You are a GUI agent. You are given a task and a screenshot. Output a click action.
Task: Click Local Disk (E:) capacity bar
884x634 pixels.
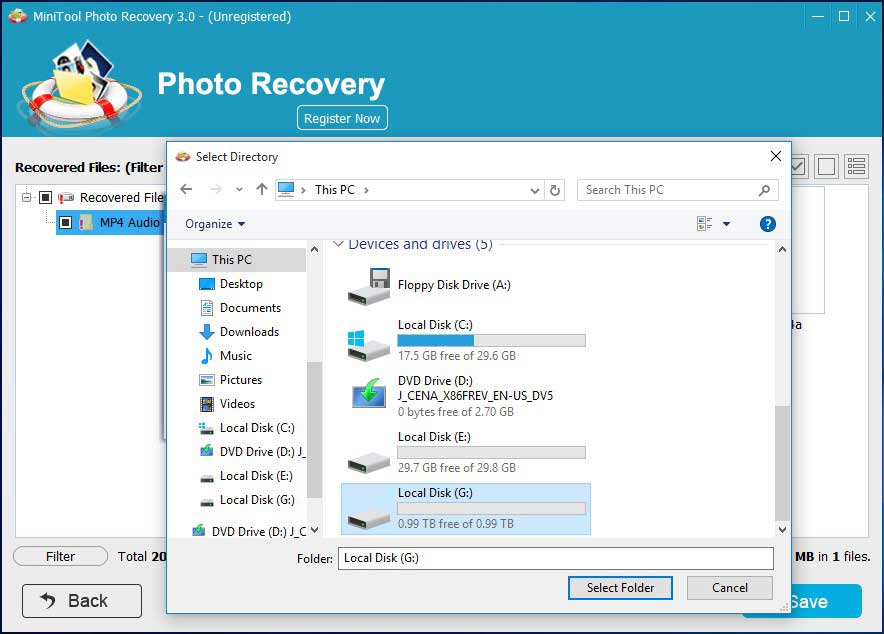pos(491,453)
